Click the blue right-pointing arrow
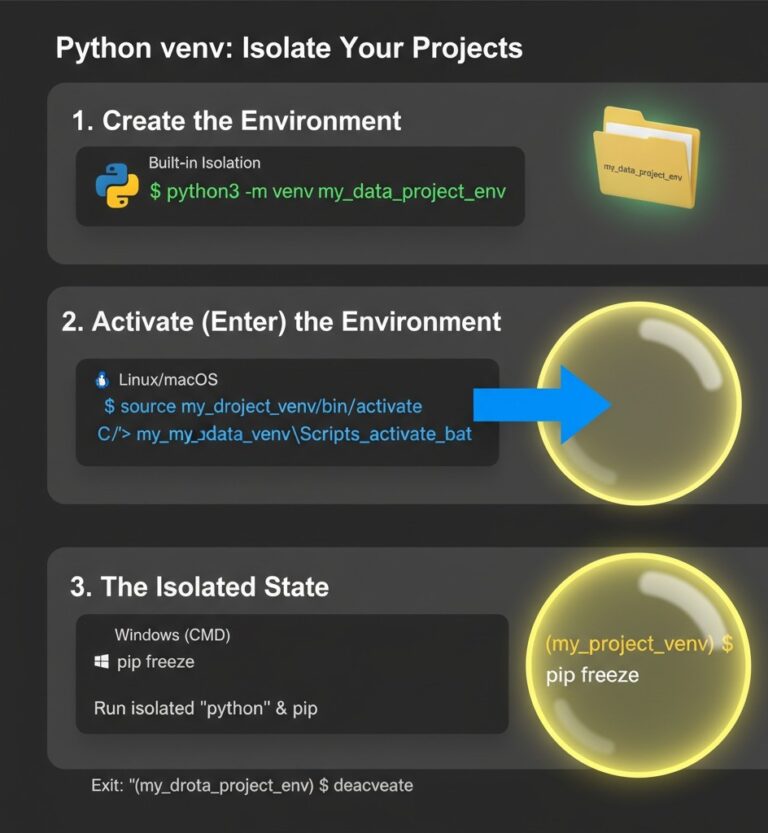 point(541,403)
